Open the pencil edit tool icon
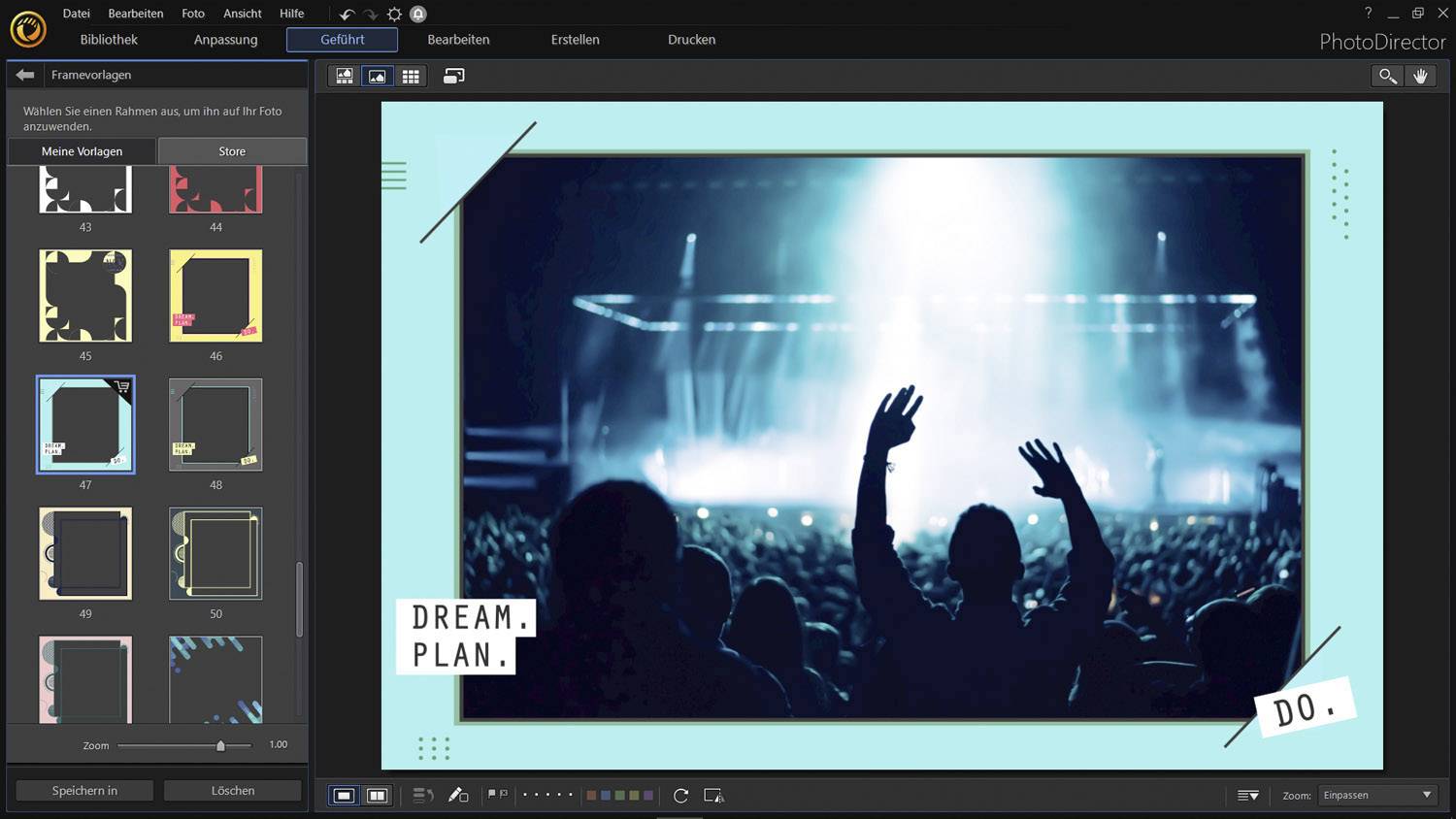Viewport: 1456px width, 819px height. 458,795
